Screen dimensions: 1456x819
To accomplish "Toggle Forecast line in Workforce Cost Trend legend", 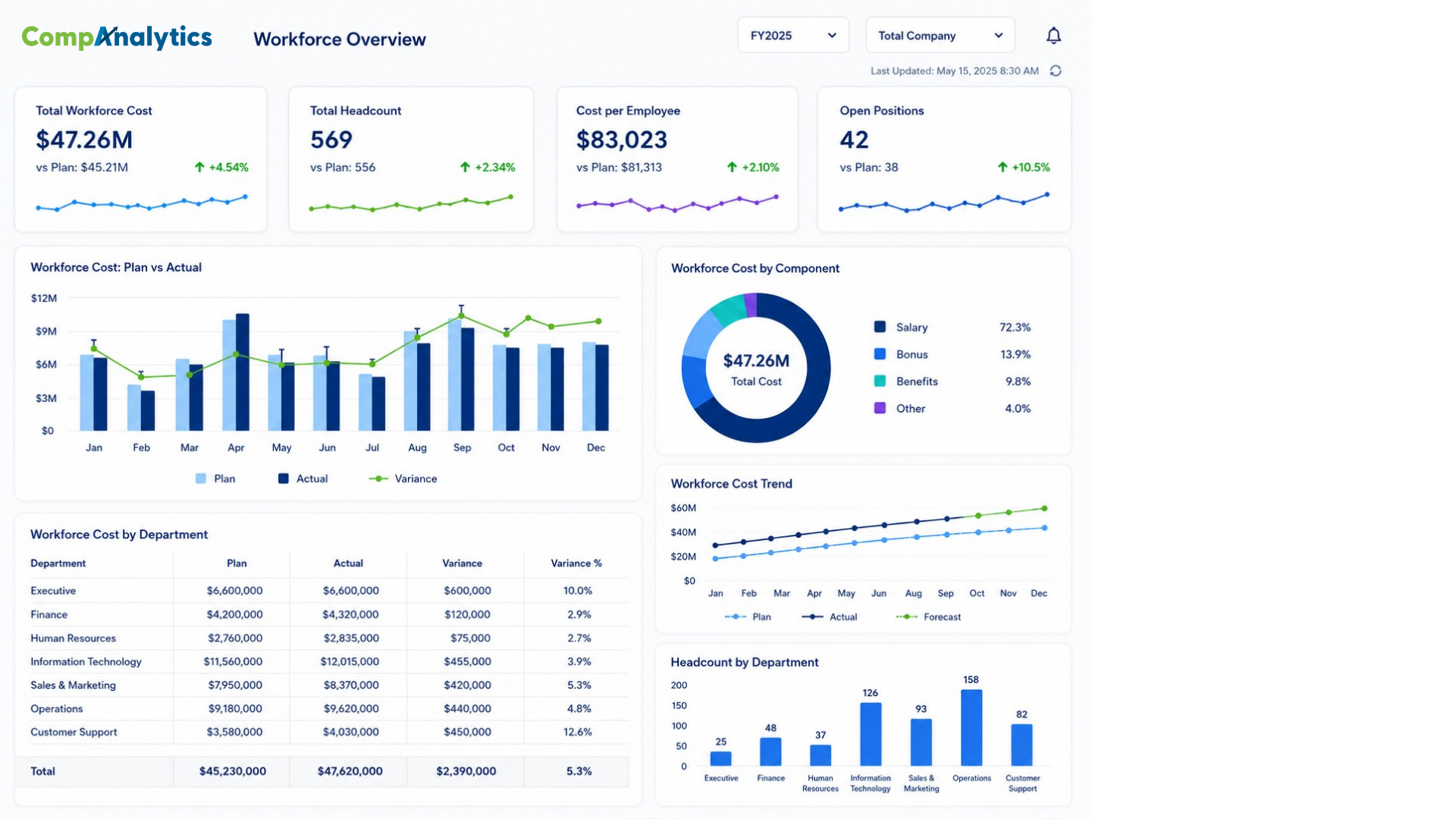I will click(x=928, y=617).
